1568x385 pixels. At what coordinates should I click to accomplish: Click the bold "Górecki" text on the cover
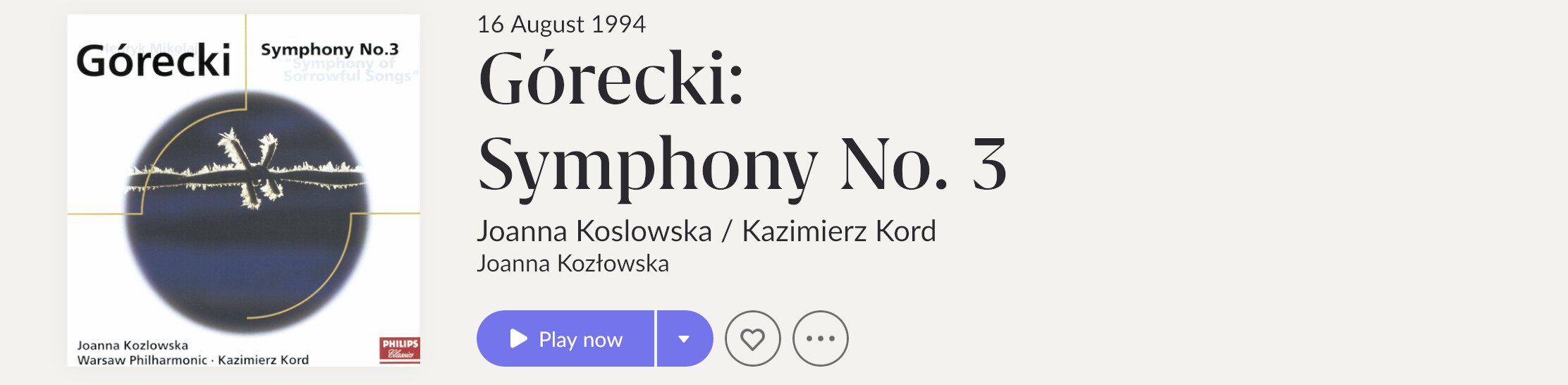click(x=154, y=61)
